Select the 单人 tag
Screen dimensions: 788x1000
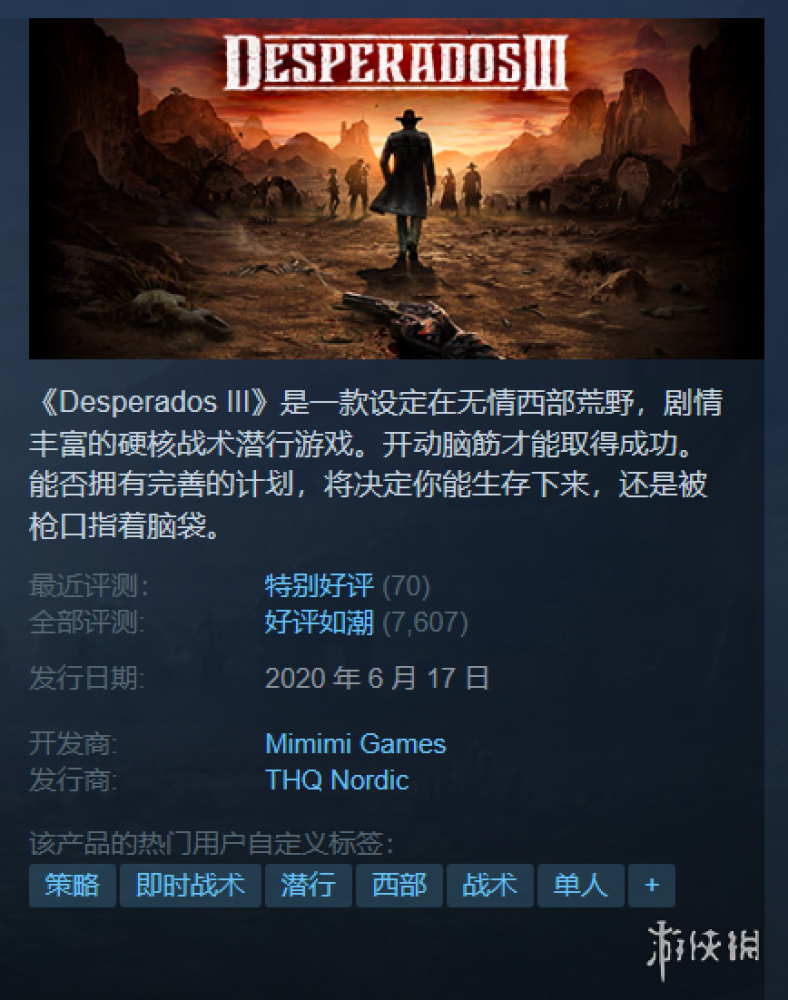click(580, 885)
